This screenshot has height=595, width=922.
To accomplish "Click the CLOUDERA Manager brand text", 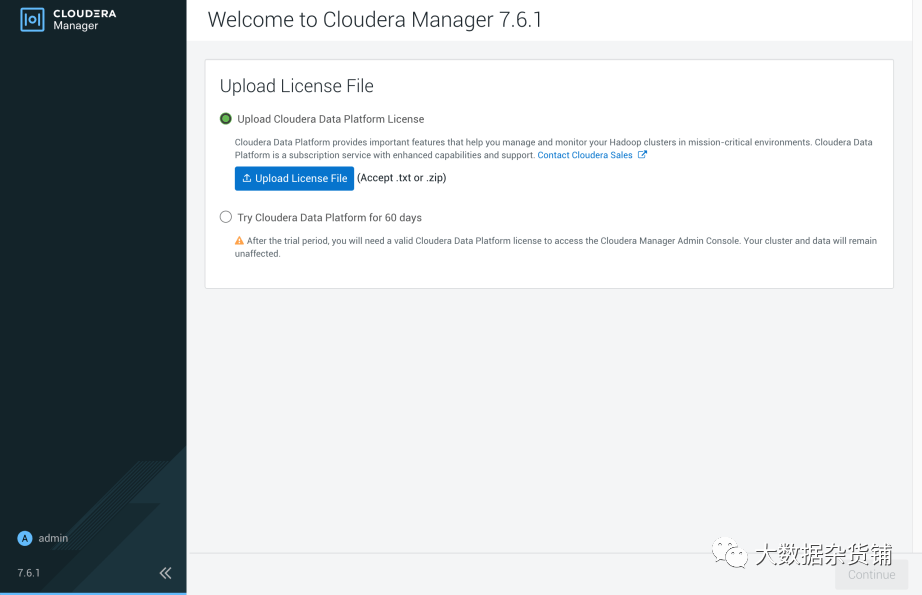I will (85, 19).
